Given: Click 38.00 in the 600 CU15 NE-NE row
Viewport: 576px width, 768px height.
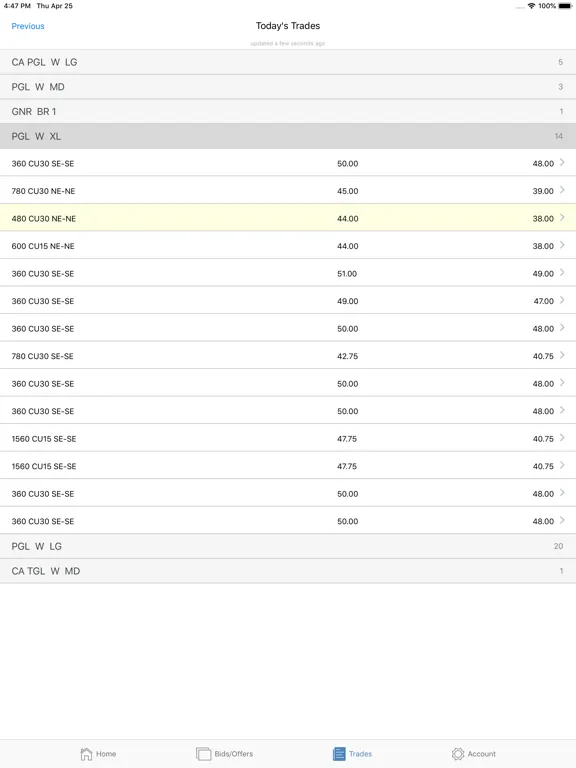Looking at the screenshot, I should pyautogui.click(x=543, y=246).
